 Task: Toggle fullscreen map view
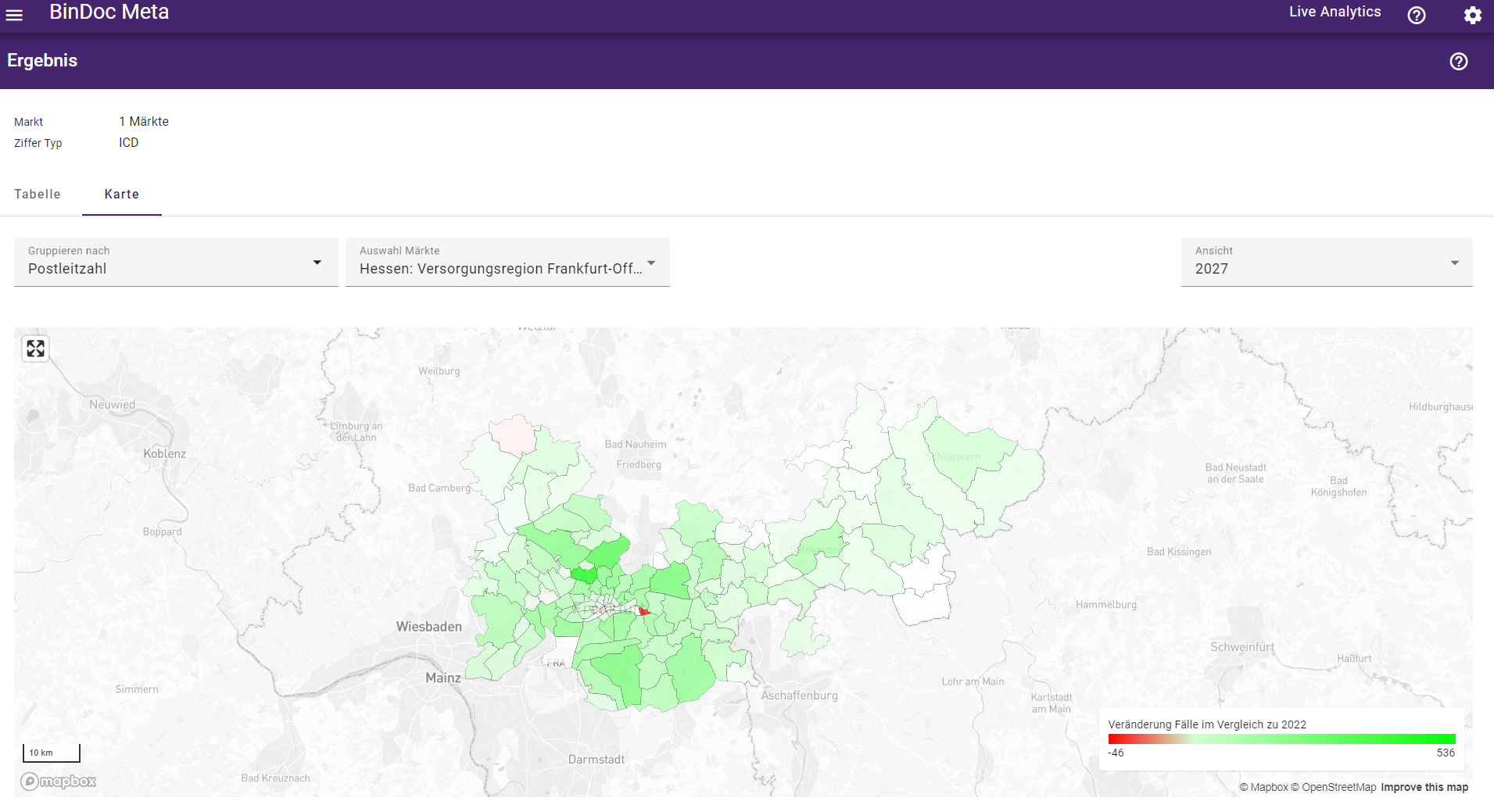(x=36, y=349)
